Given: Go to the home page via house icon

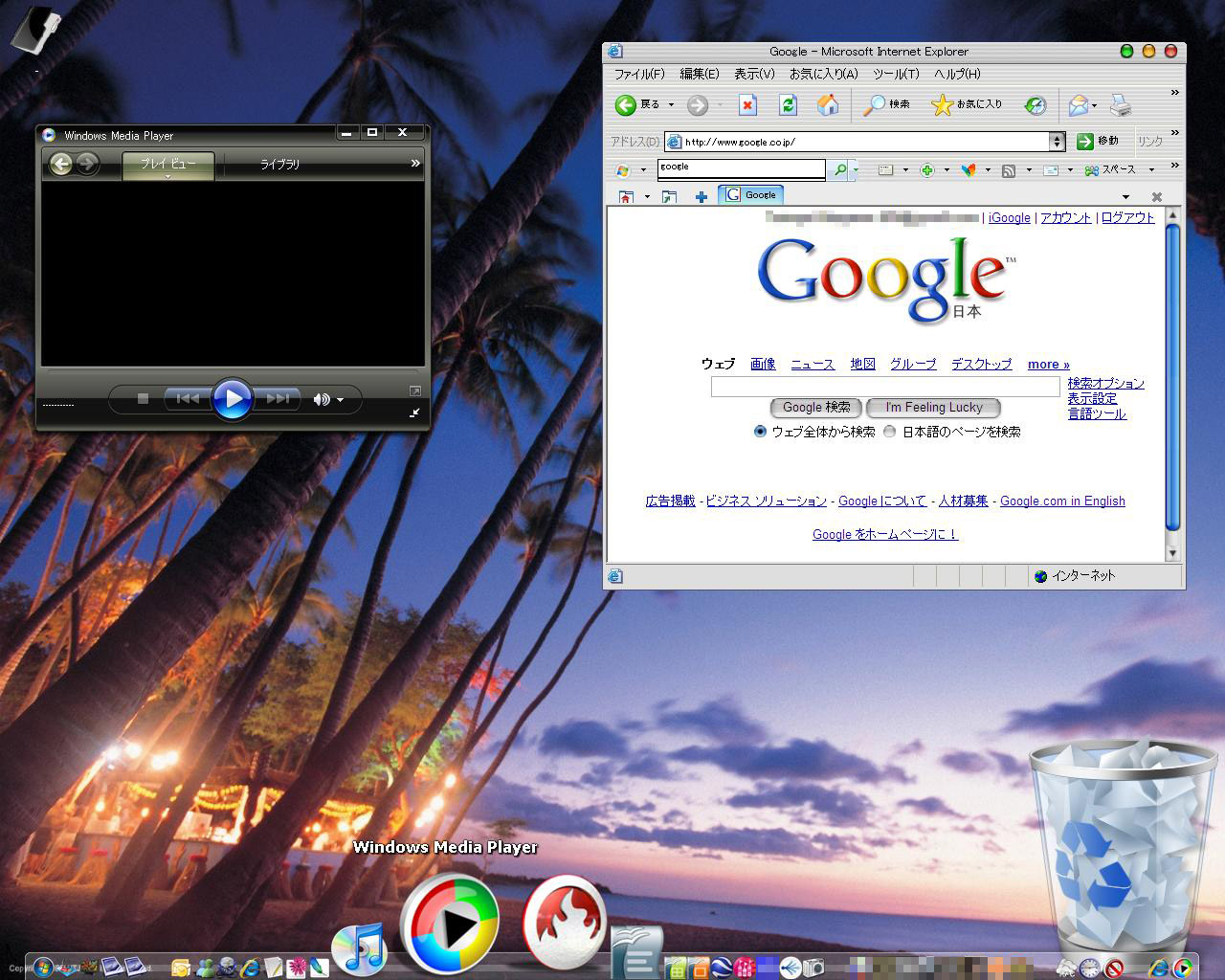Looking at the screenshot, I should (828, 104).
